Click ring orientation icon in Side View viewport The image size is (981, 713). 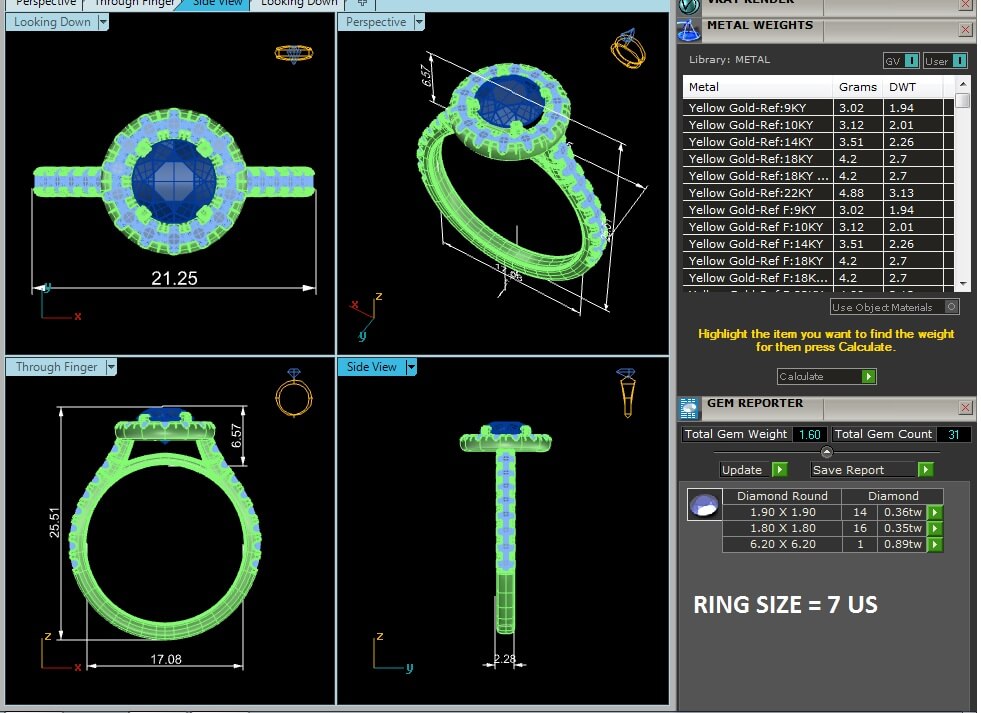click(626, 391)
